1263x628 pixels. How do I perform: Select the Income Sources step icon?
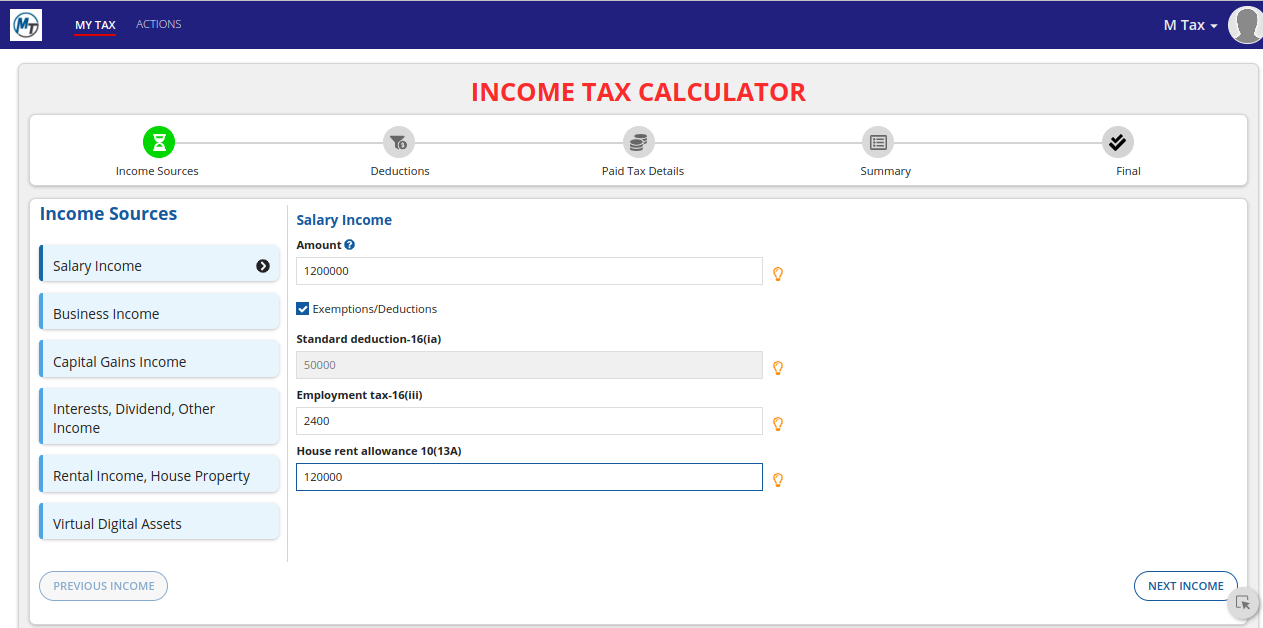click(159, 142)
